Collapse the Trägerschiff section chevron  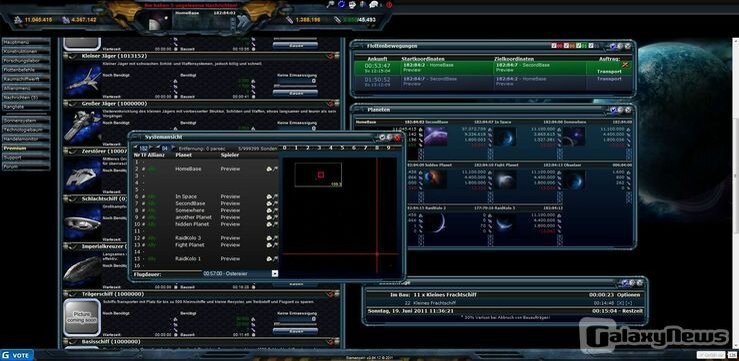tap(72, 294)
